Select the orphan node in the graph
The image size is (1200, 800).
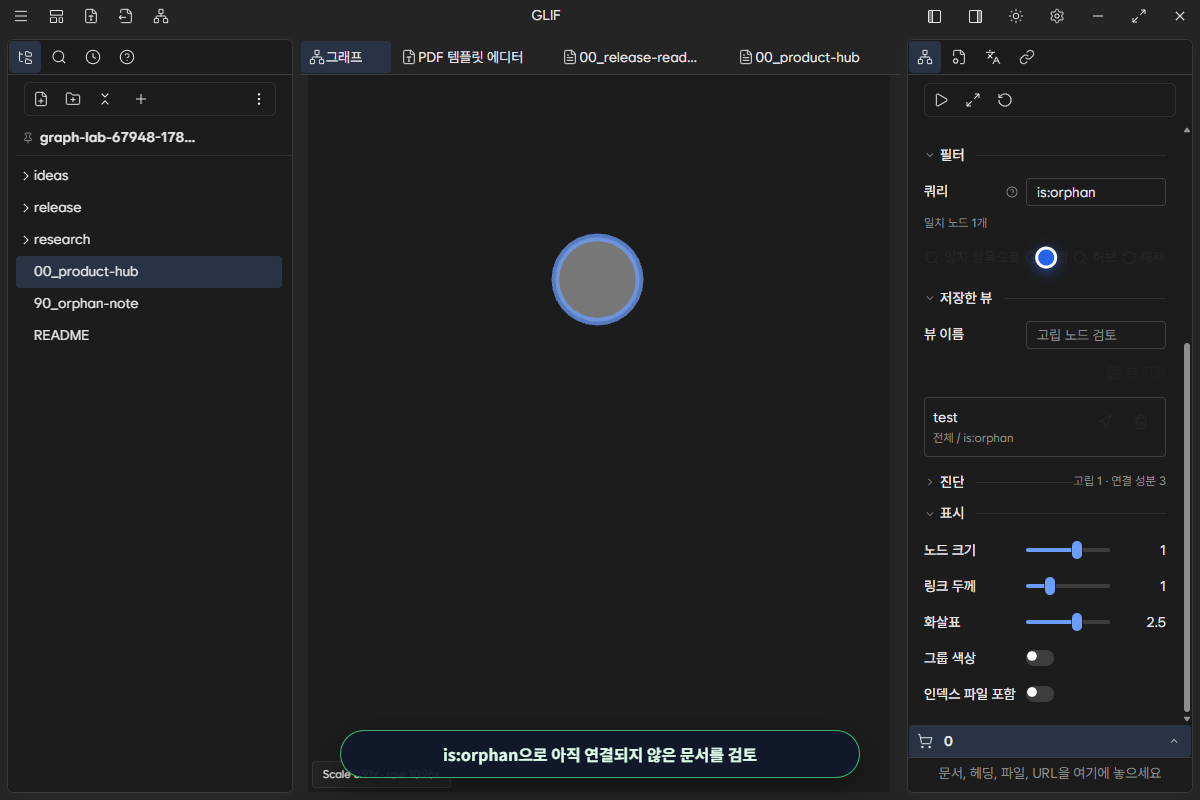pos(597,280)
